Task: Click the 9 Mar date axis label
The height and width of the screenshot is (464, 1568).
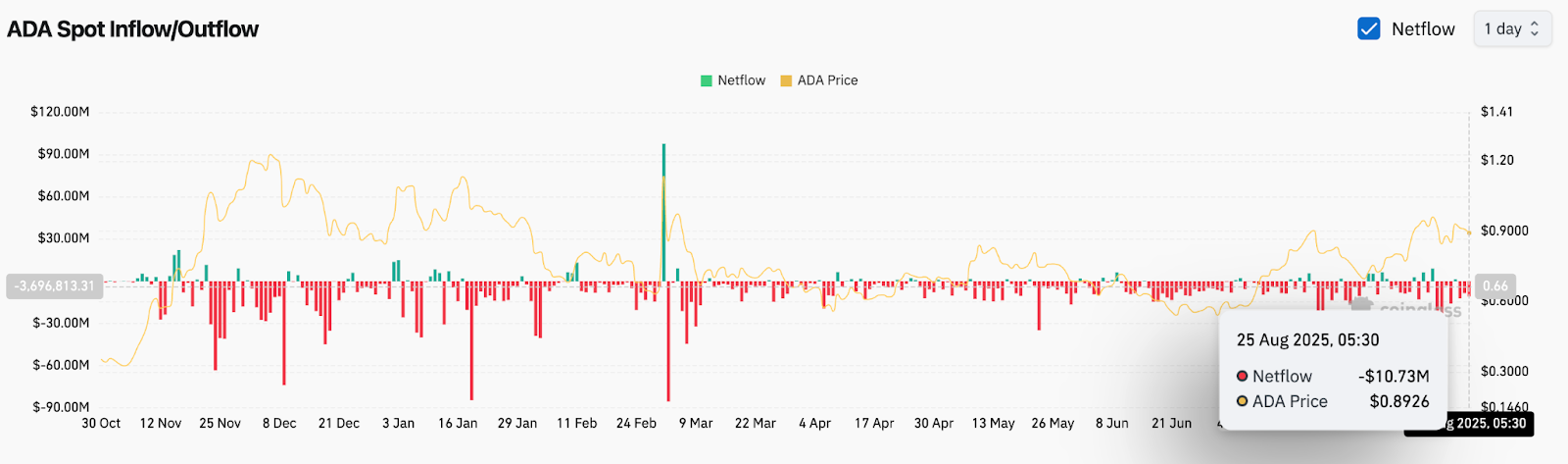Action: click(x=696, y=423)
